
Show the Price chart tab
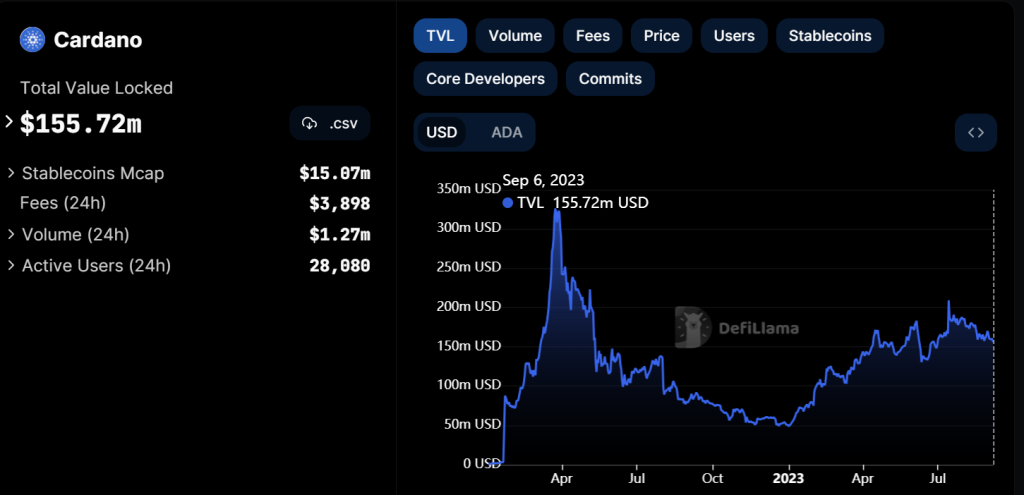point(662,36)
